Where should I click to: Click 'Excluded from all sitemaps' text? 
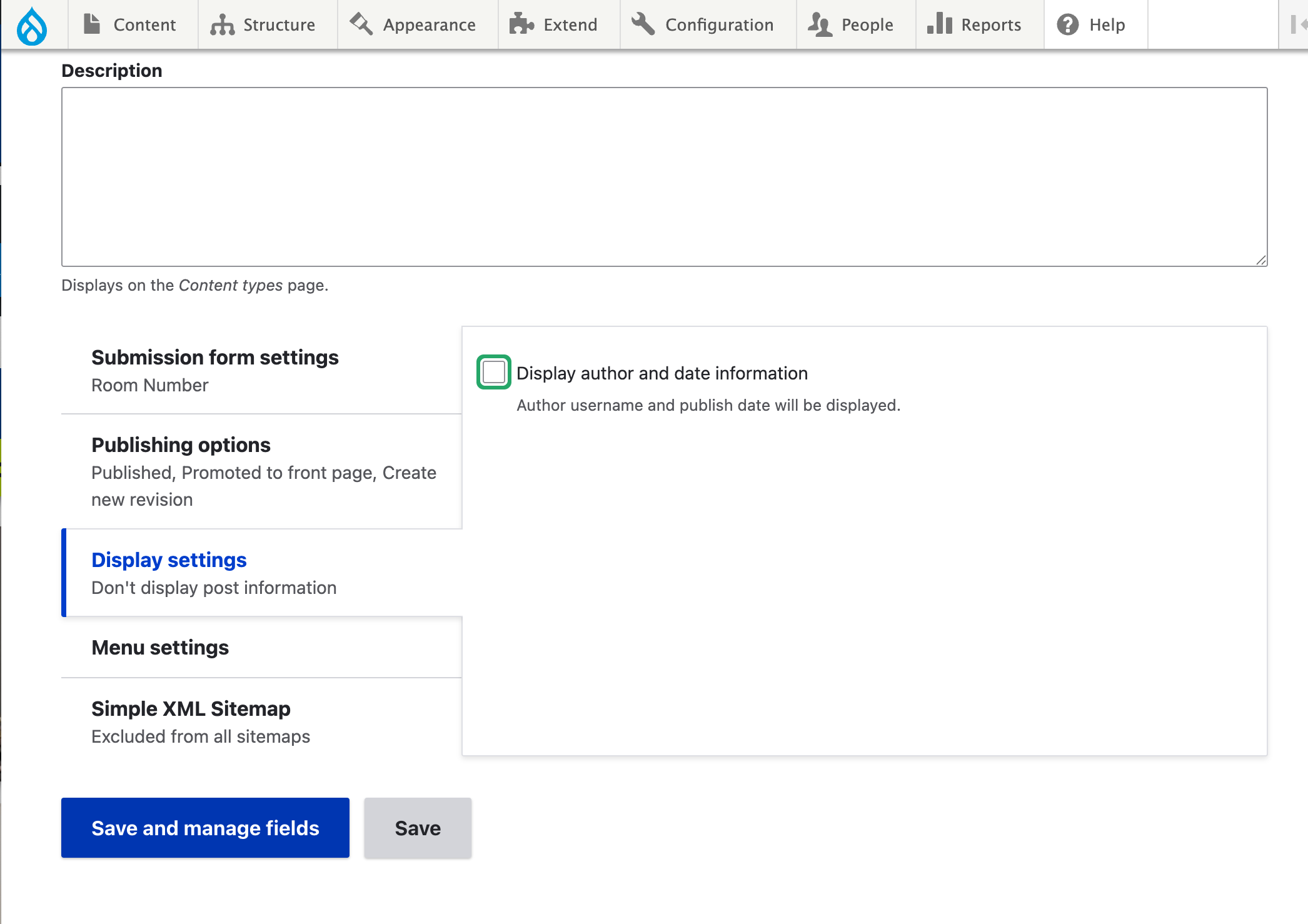(x=201, y=736)
